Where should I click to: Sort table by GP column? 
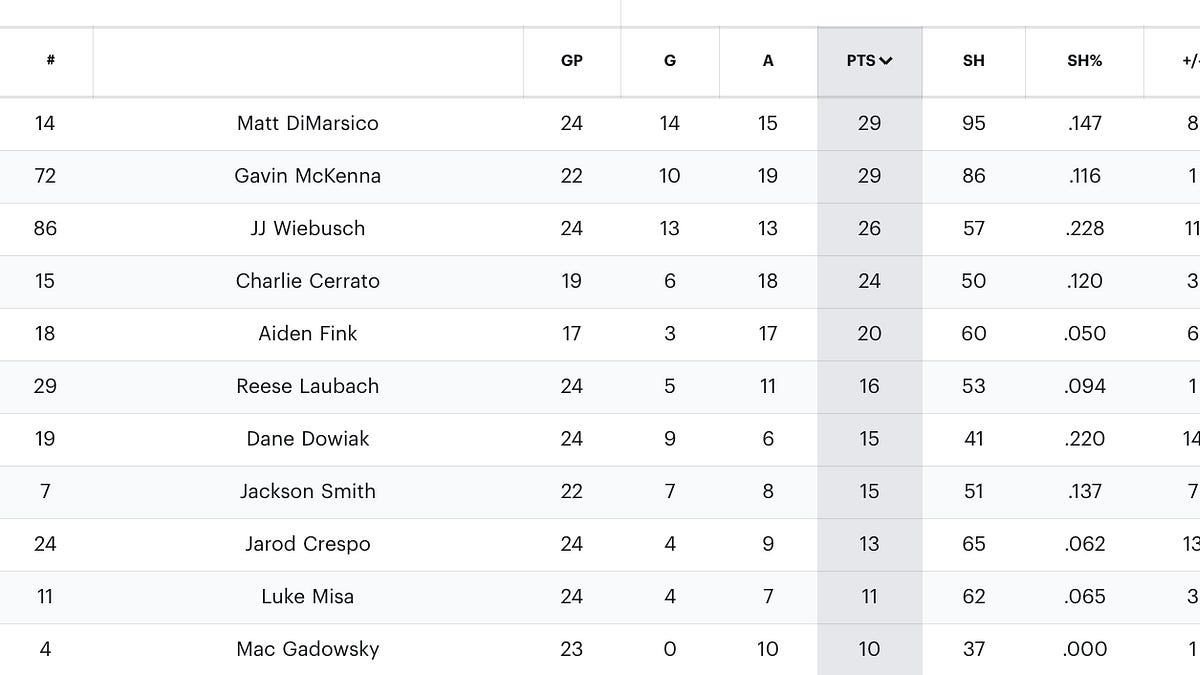571,61
